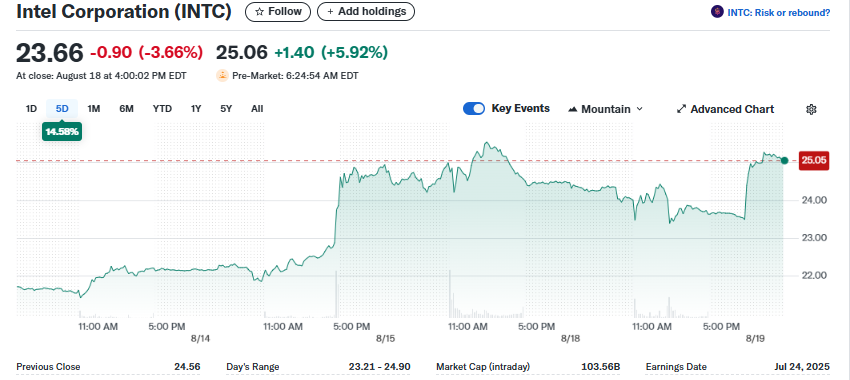Click the Intel Corporation (INTC) title

click(x=124, y=11)
